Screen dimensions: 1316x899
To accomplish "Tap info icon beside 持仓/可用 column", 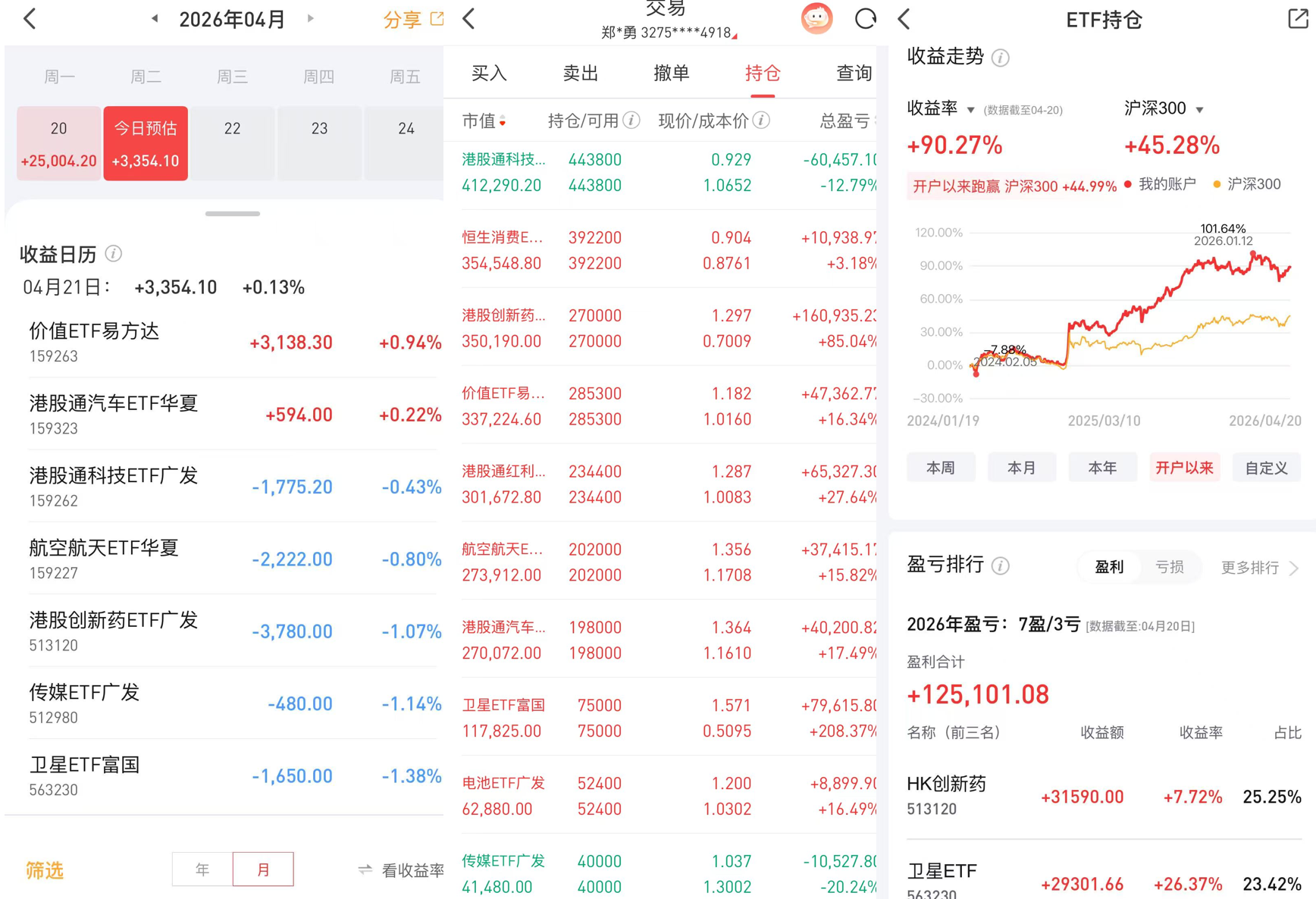I will click(x=631, y=120).
